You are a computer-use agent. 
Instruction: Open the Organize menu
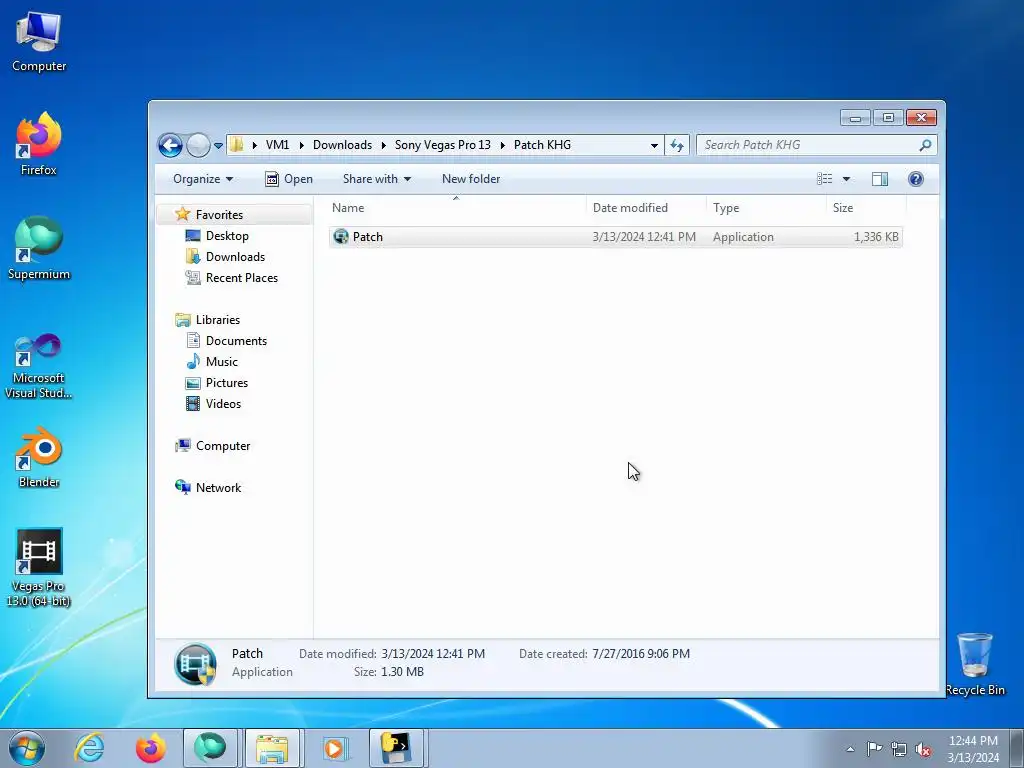203,179
